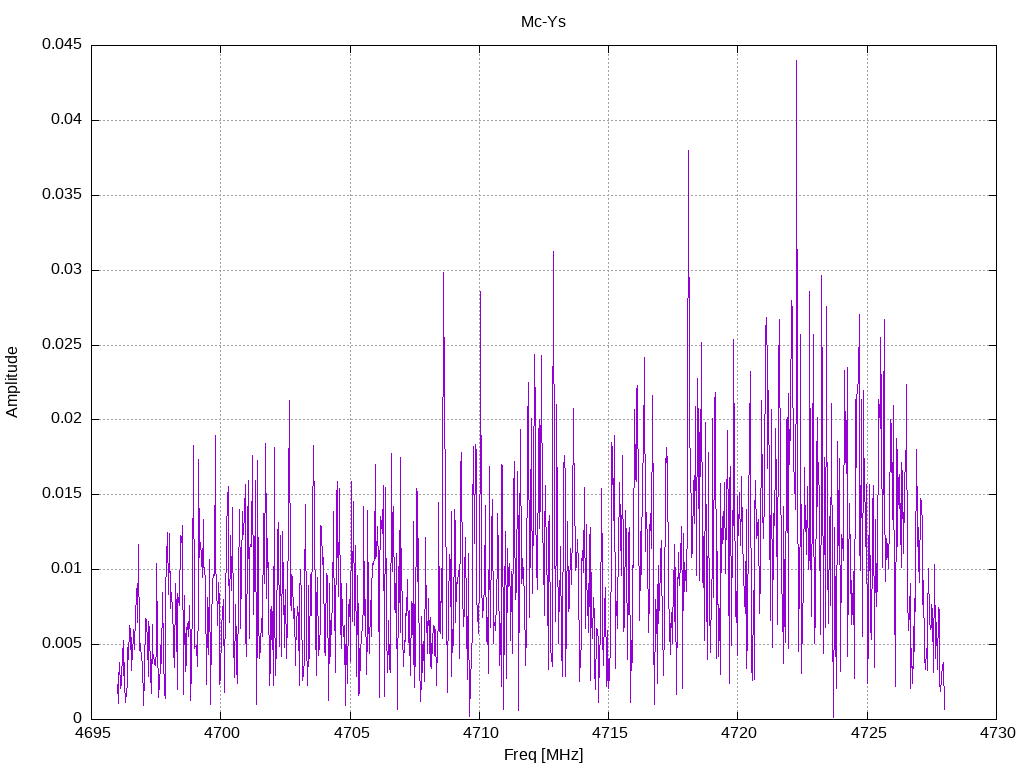Screen dimensions: 1024x768
Task: Click the 4720 x-axis tick label
Action: click(738, 733)
